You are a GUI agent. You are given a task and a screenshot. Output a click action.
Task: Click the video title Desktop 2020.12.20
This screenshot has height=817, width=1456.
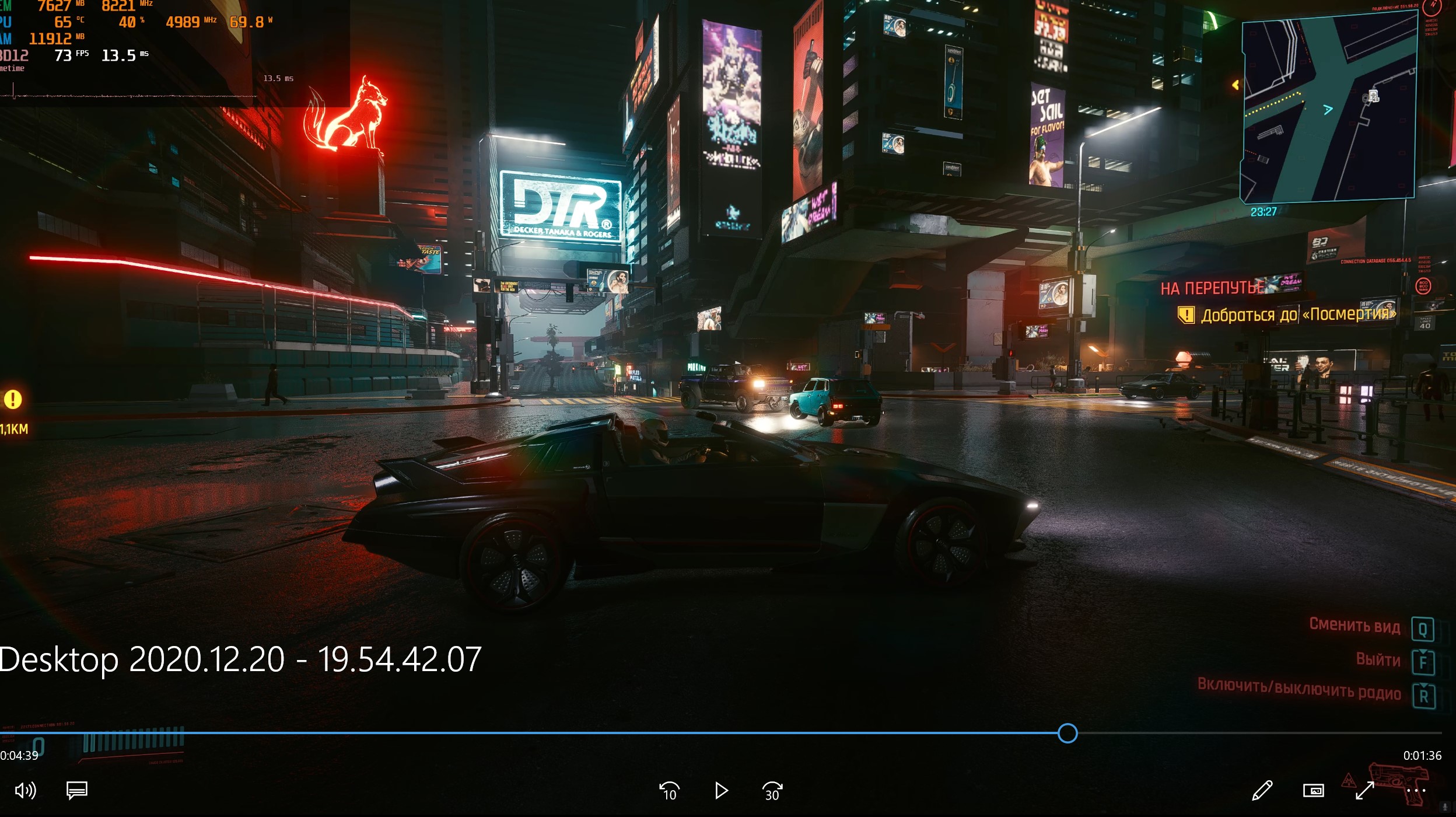point(240,659)
